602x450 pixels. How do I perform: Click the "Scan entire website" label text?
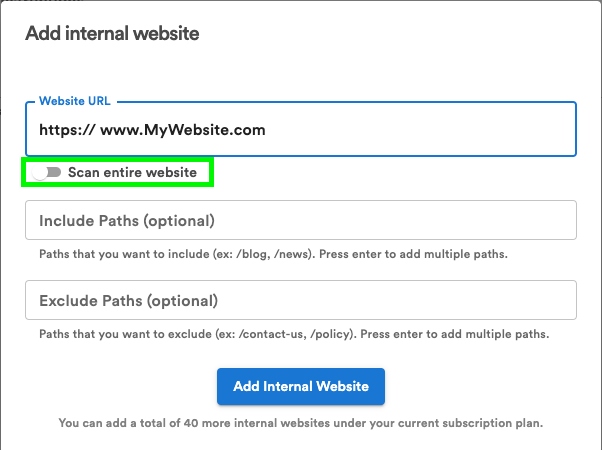pyautogui.click(x=132, y=173)
